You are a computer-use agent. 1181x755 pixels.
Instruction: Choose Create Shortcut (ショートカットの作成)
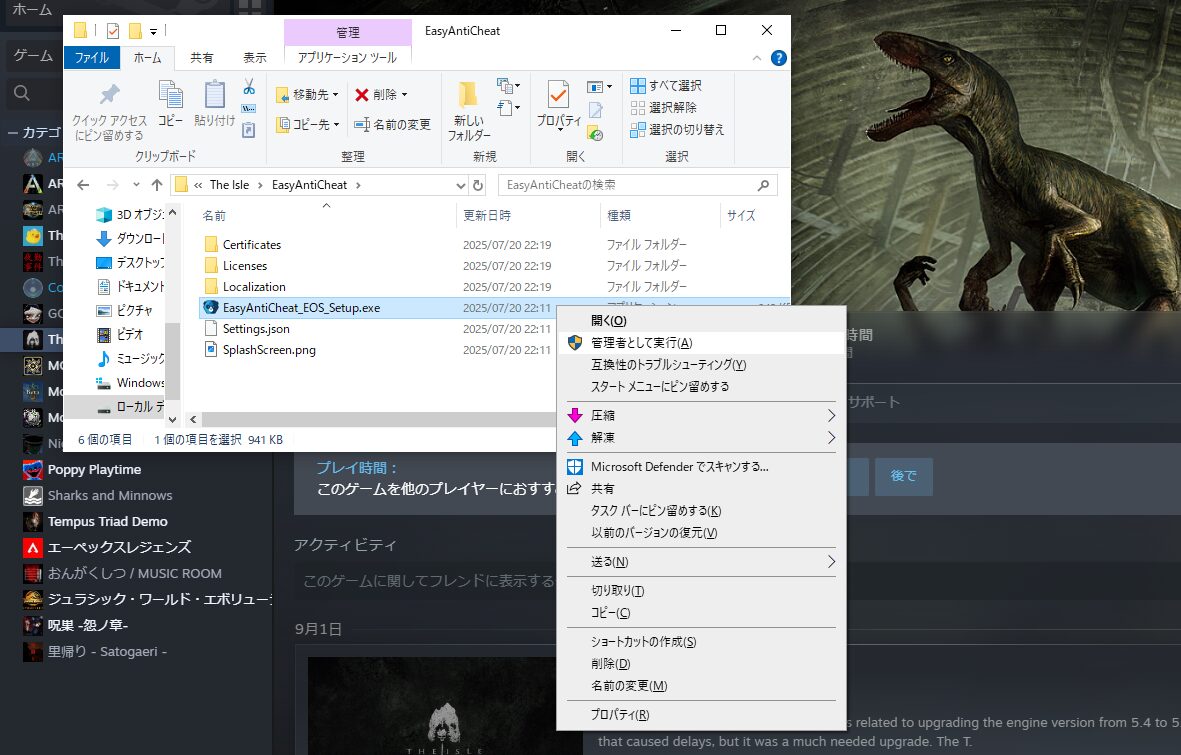700,642
